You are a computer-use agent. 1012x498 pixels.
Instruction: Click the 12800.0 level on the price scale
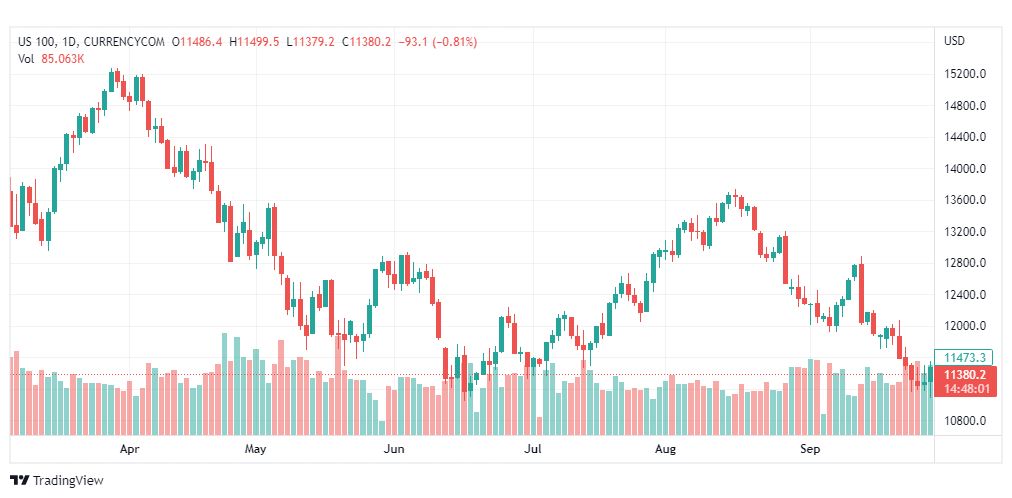point(966,263)
